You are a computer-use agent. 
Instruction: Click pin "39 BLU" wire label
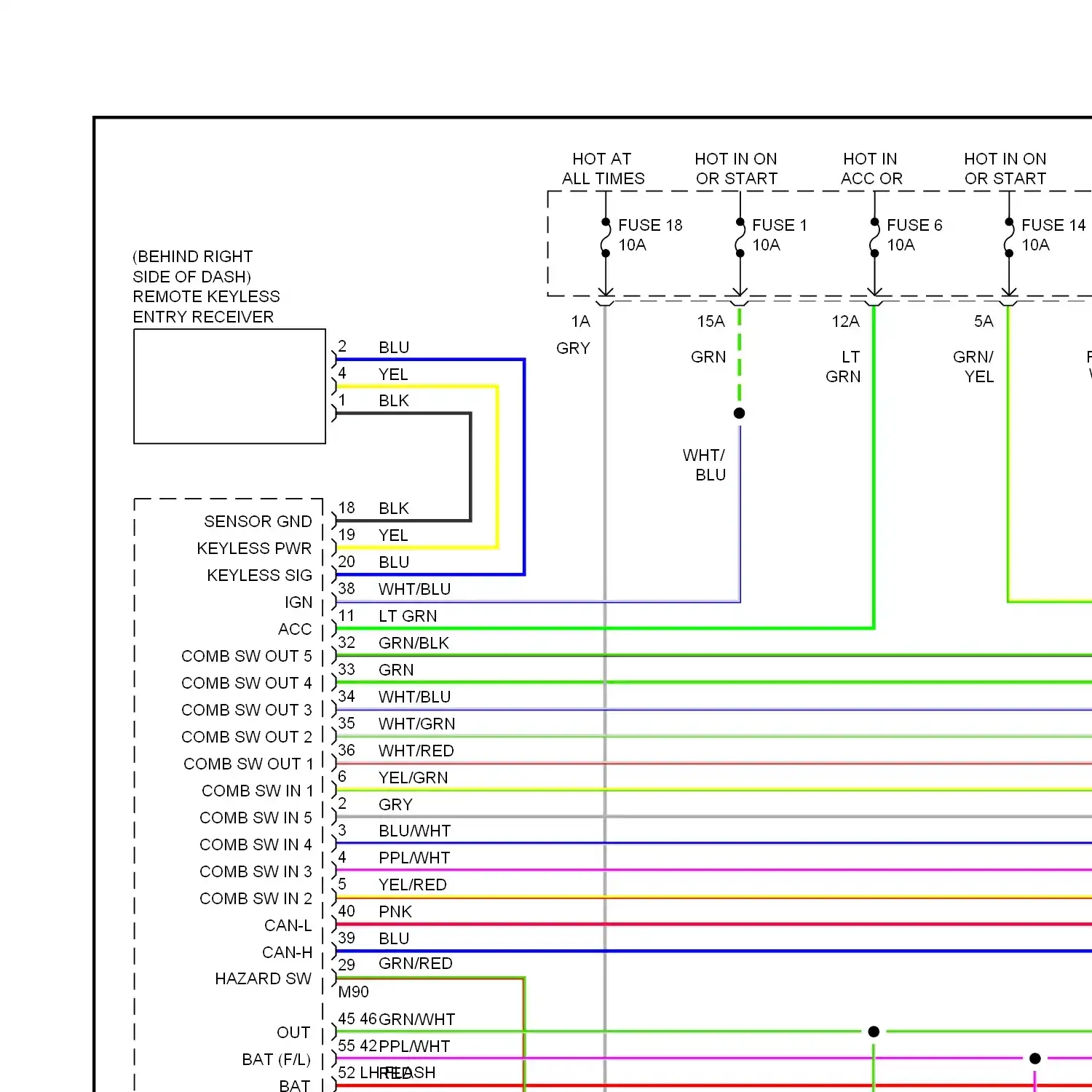click(x=373, y=938)
